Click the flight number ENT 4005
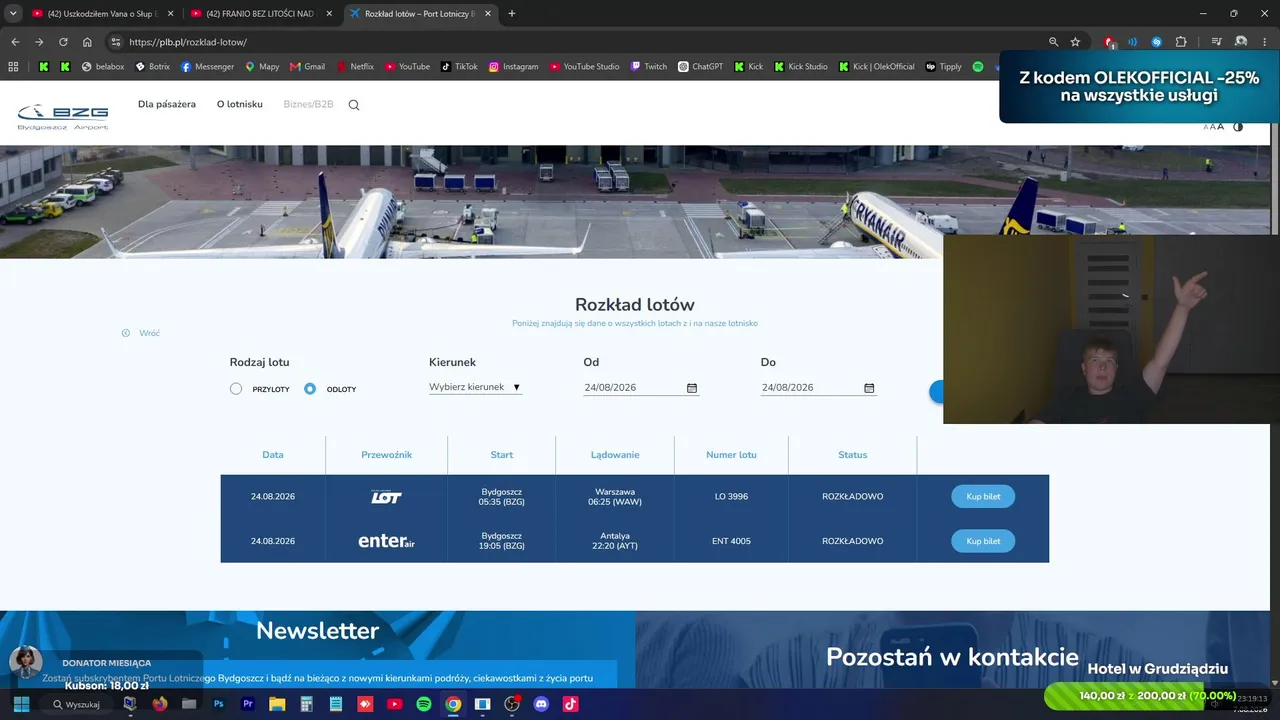Viewport: 1280px width, 720px height. (731, 541)
